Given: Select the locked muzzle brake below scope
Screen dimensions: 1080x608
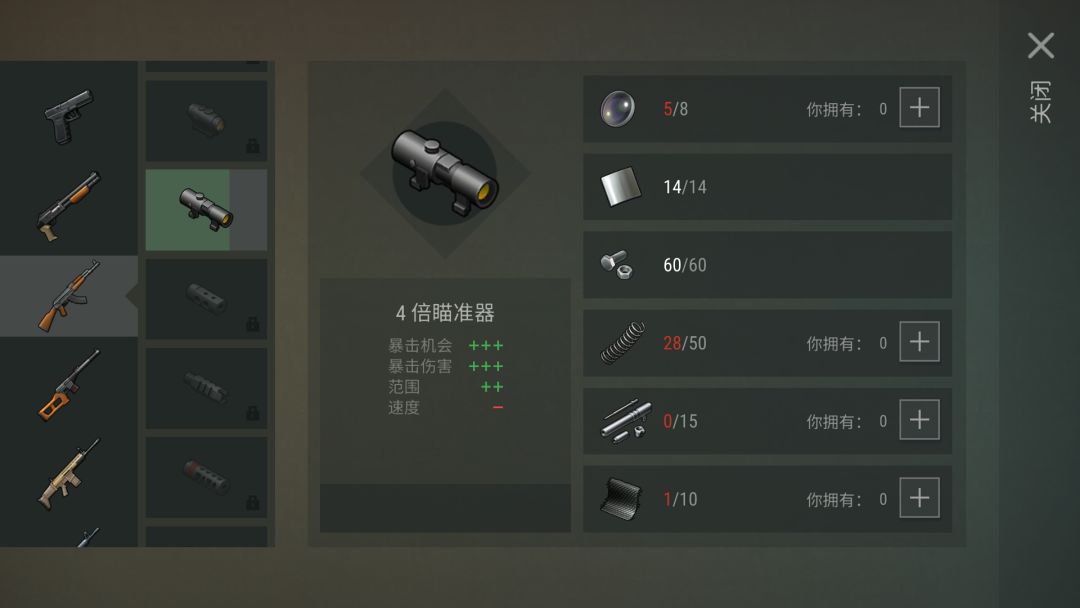Looking at the screenshot, I should click(206, 299).
